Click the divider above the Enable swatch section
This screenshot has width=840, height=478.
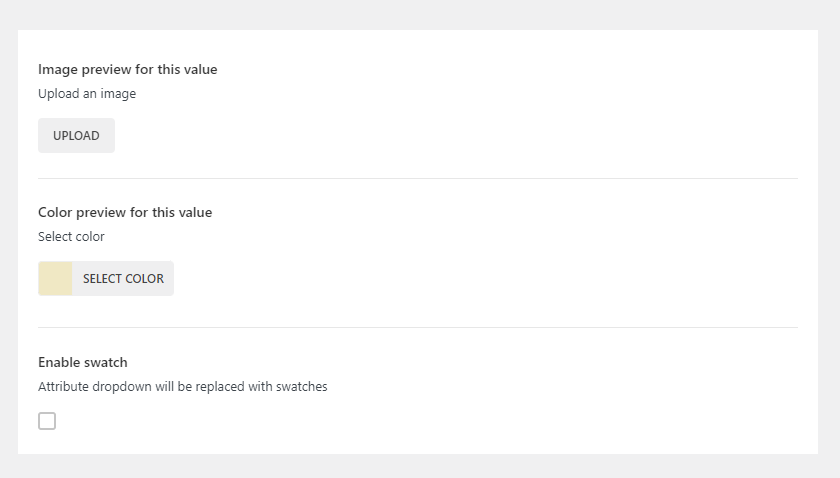418,327
